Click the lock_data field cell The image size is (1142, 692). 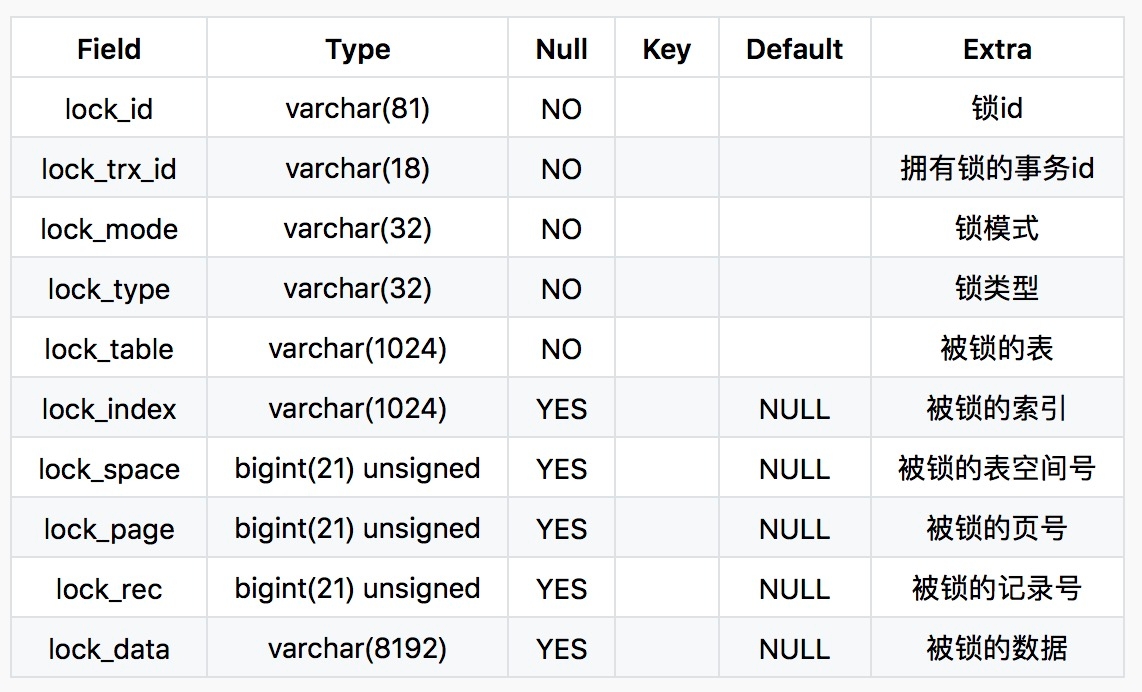click(109, 649)
